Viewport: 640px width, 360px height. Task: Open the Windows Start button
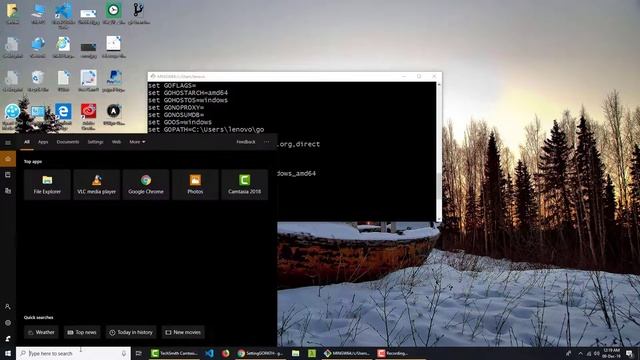point(8,353)
